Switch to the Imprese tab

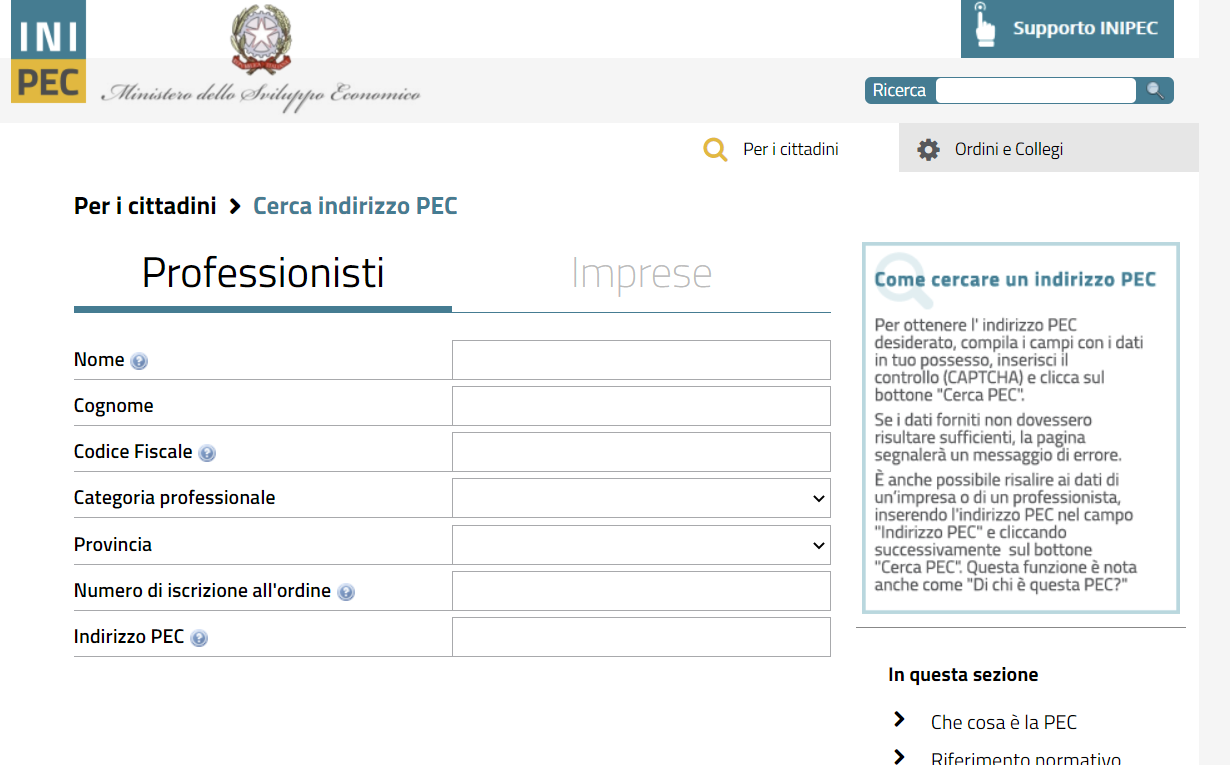[x=641, y=273]
